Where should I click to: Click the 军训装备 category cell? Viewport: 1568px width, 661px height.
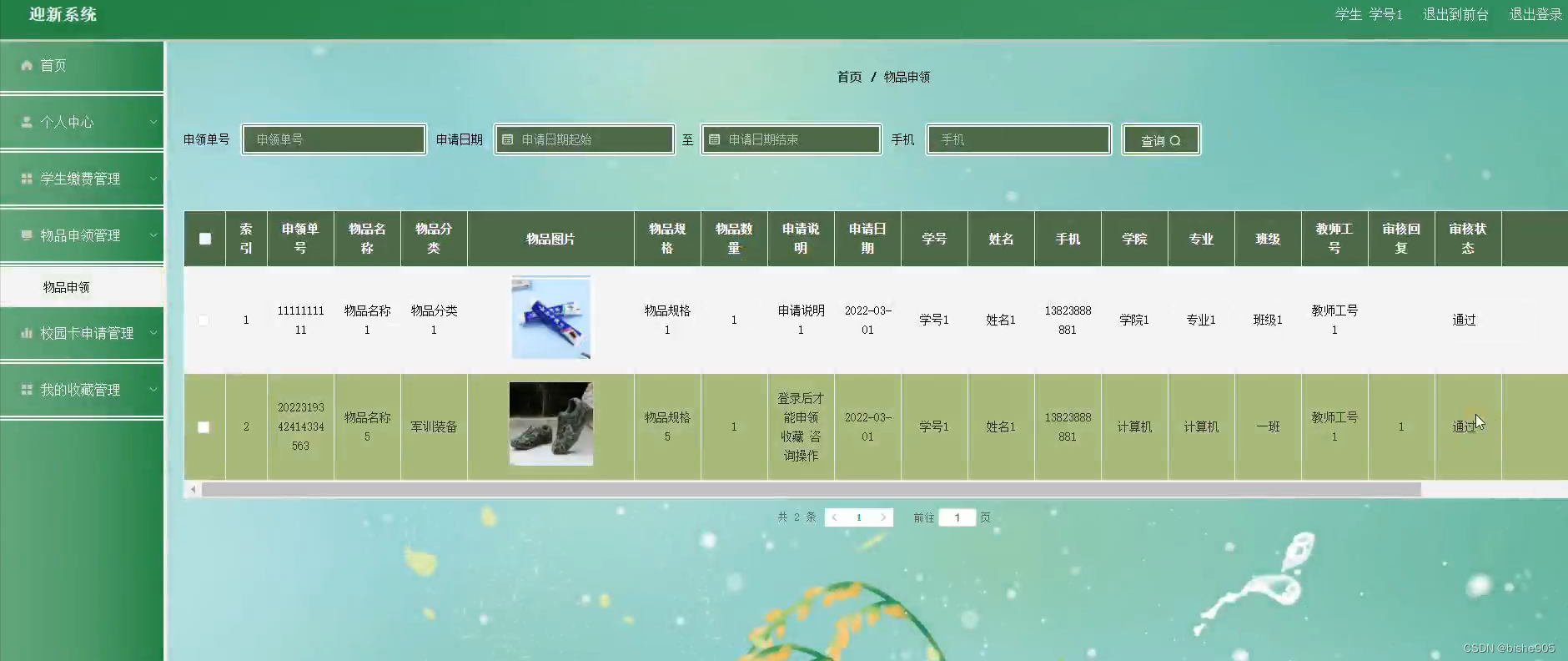click(434, 426)
